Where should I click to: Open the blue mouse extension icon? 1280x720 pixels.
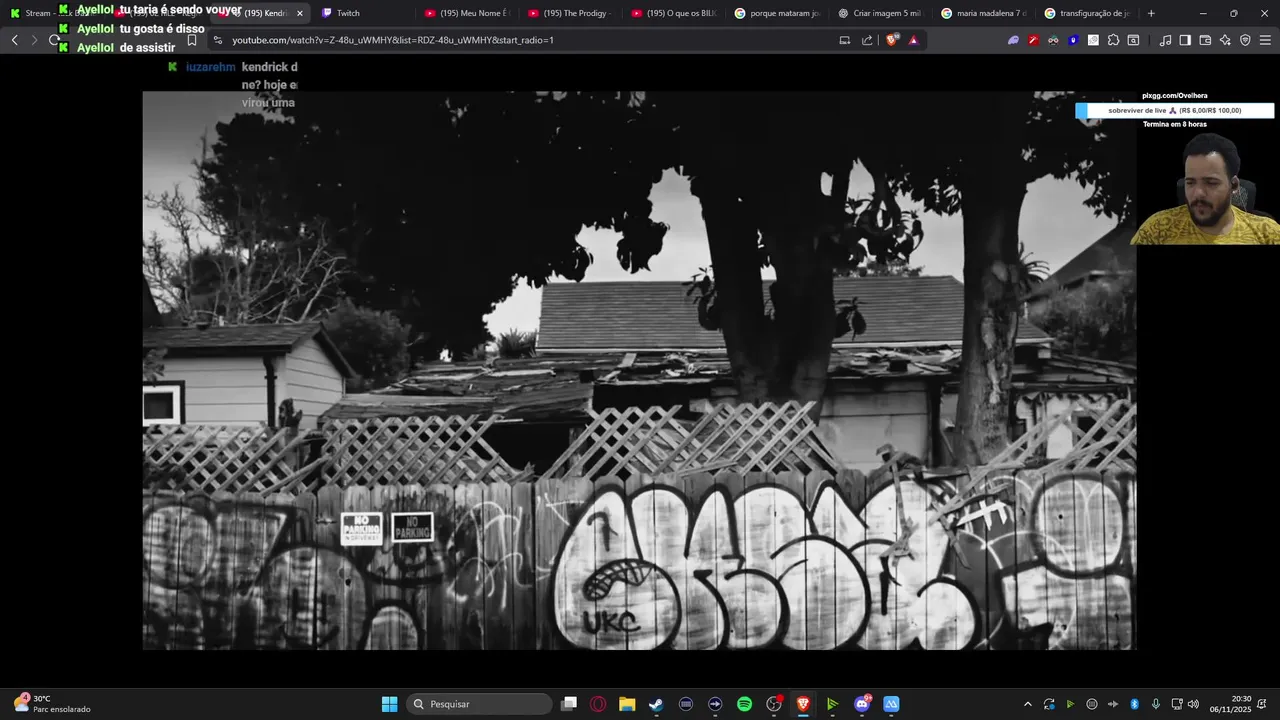click(x=1073, y=40)
